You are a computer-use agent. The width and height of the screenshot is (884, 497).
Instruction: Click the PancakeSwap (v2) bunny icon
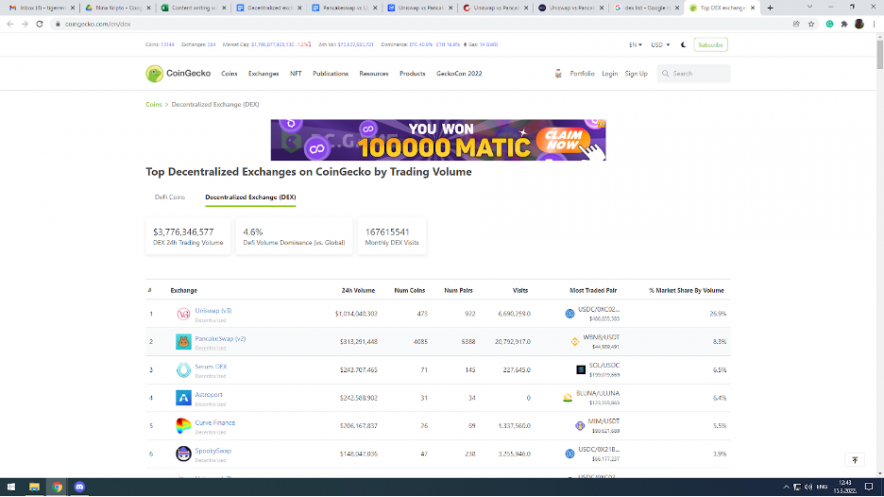tap(183, 342)
